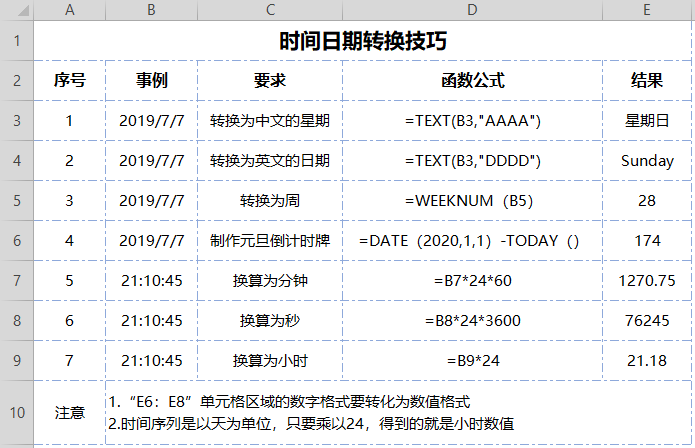Select row 7 header
This screenshot has width=695, height=448.
click(17, 280)
